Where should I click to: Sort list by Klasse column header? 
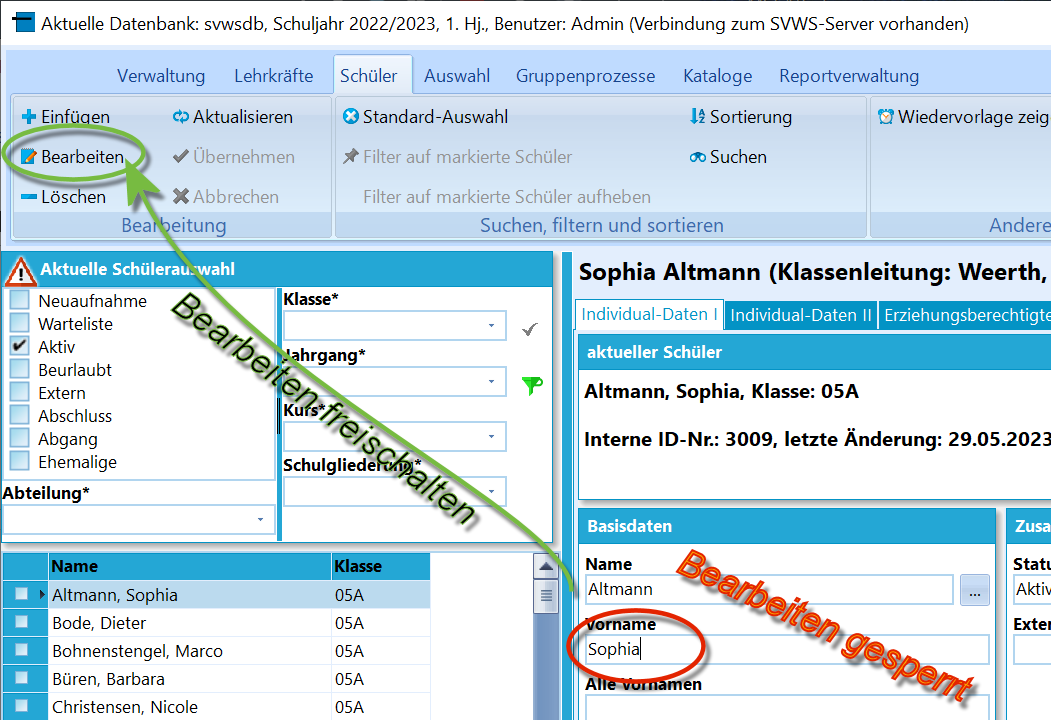click(380, 566)
